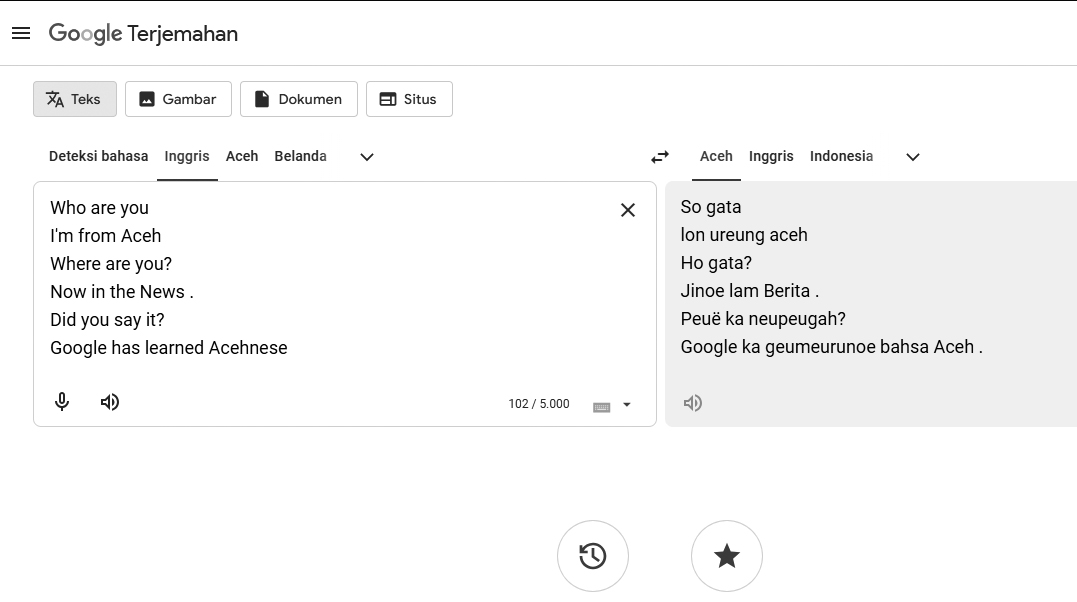Expand input tools dropdown arrow

coord(627,405)
